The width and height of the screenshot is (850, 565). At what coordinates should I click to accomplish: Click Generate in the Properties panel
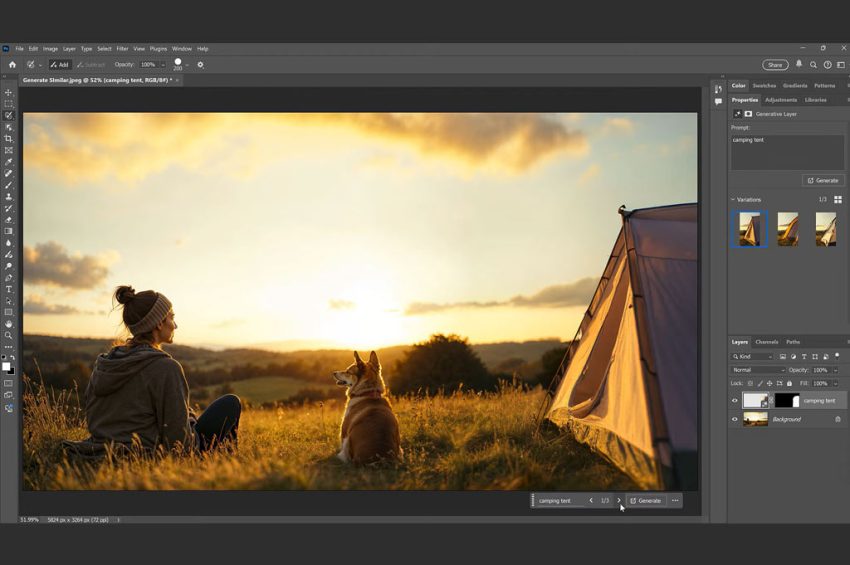tap(823, 180)
